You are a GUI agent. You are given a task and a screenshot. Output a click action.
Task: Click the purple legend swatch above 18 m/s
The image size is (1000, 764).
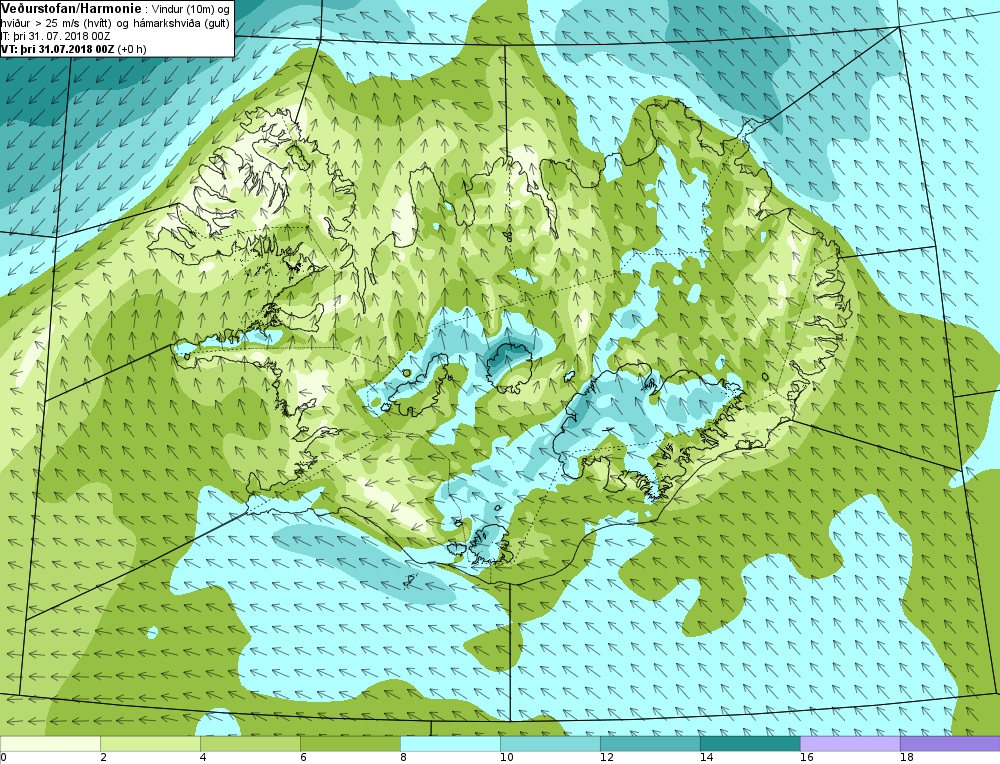click(x=950, y=744)
